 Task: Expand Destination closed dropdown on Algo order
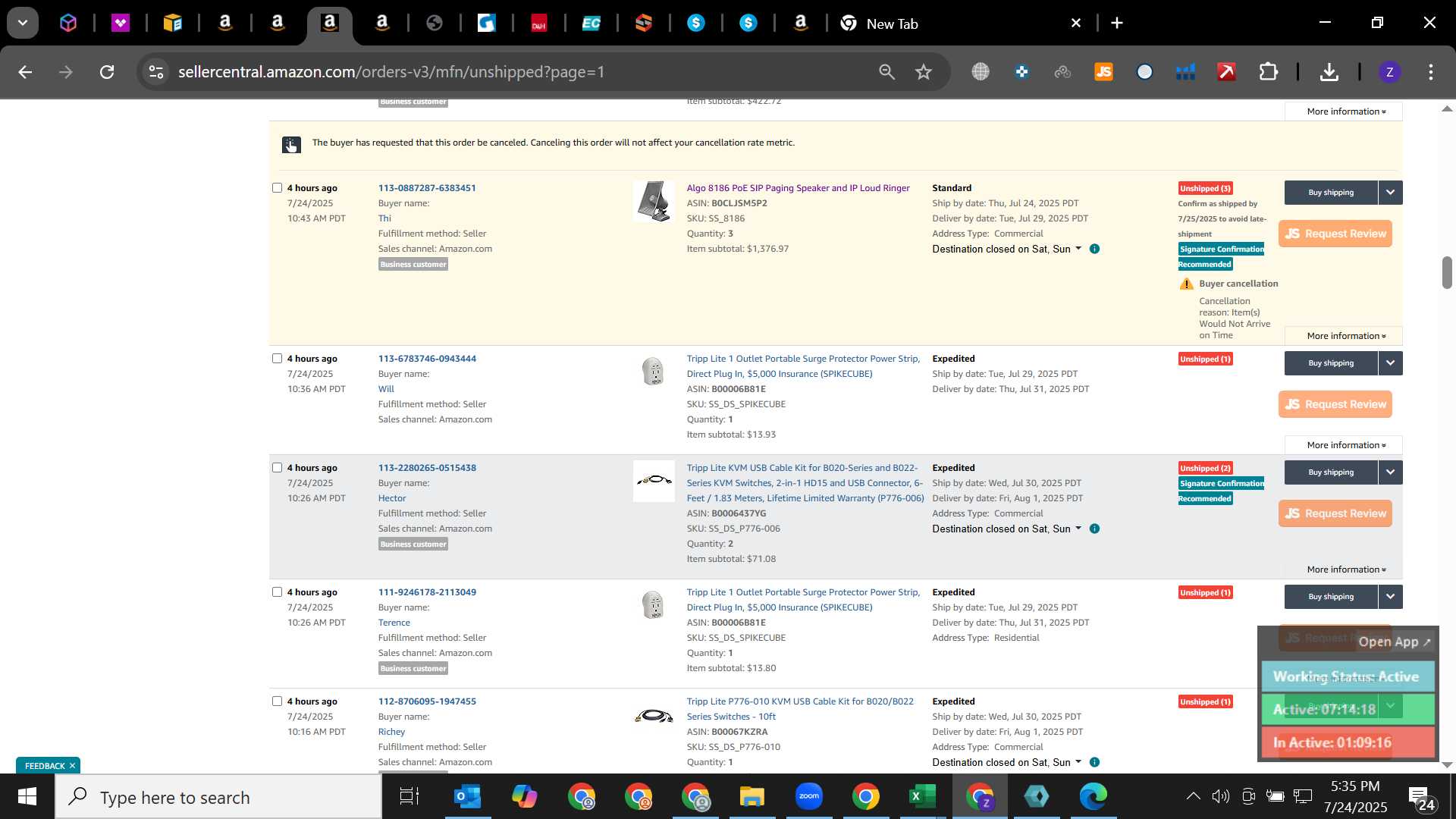tap(1078, 249)
